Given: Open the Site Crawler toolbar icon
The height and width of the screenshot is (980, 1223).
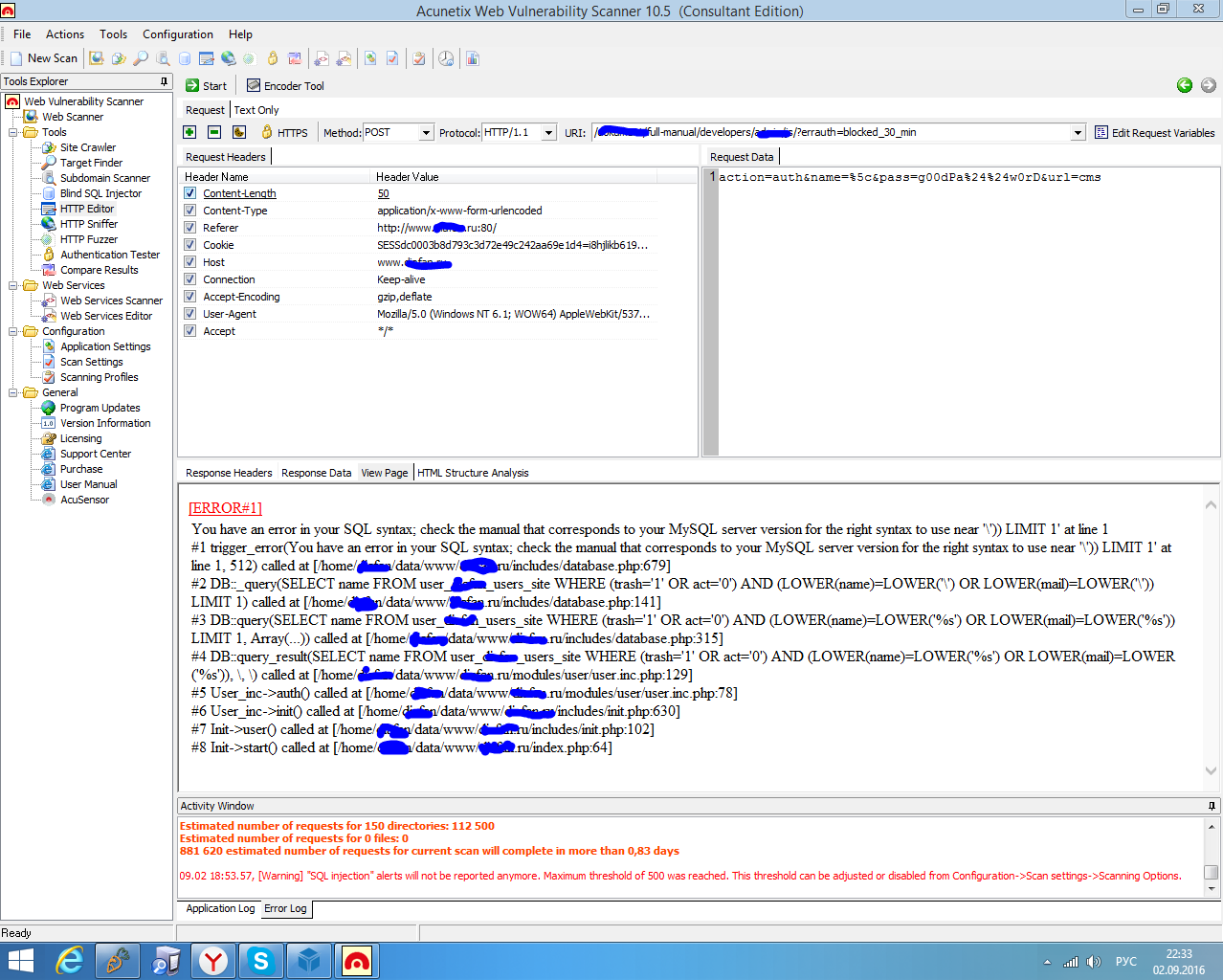Looking at the screenshot, I should tap(119, 58).
